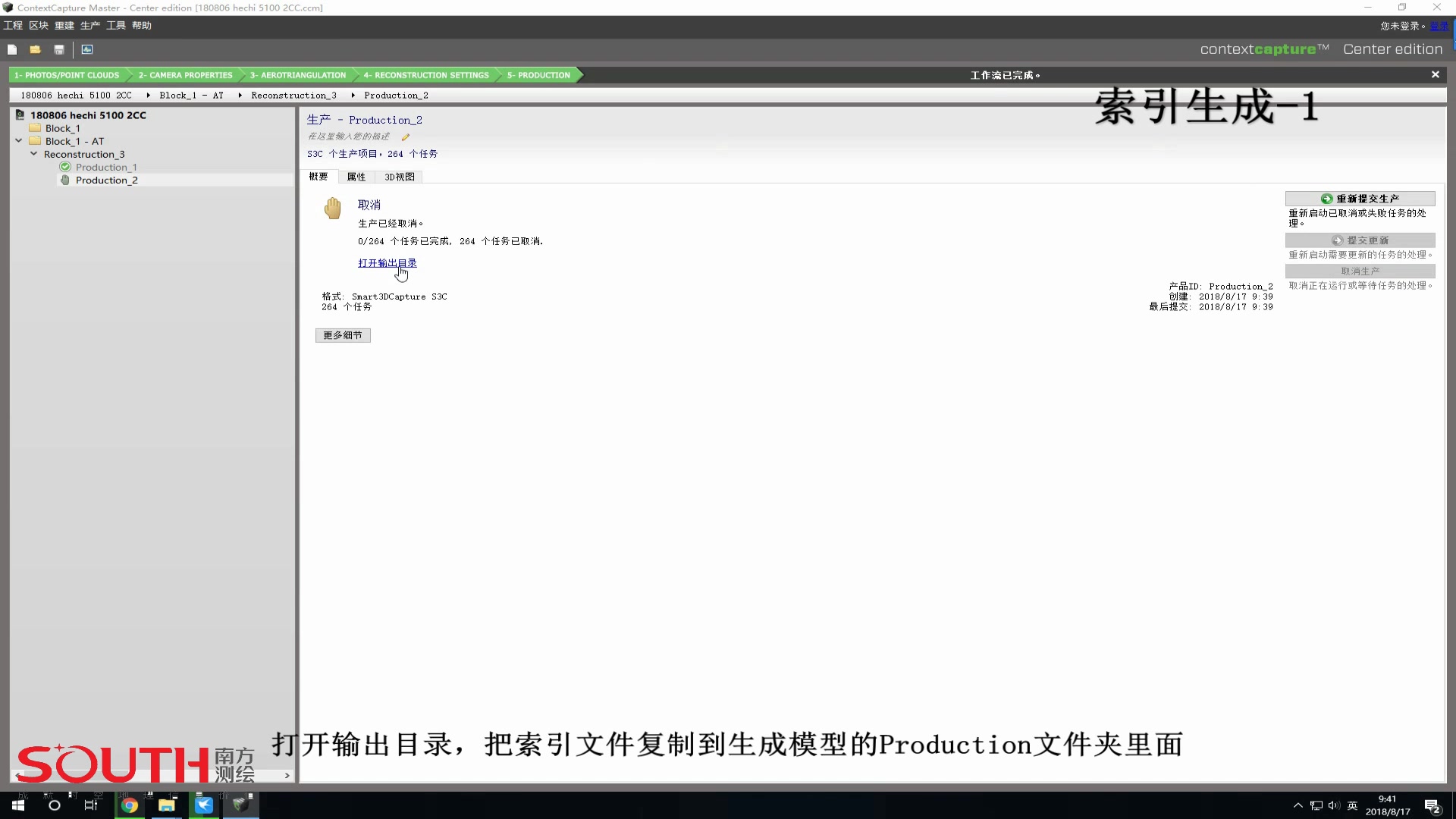Select the Production_1 tree item
Viewport: 1456px width, 819px height.
click(x=106, y=167)
